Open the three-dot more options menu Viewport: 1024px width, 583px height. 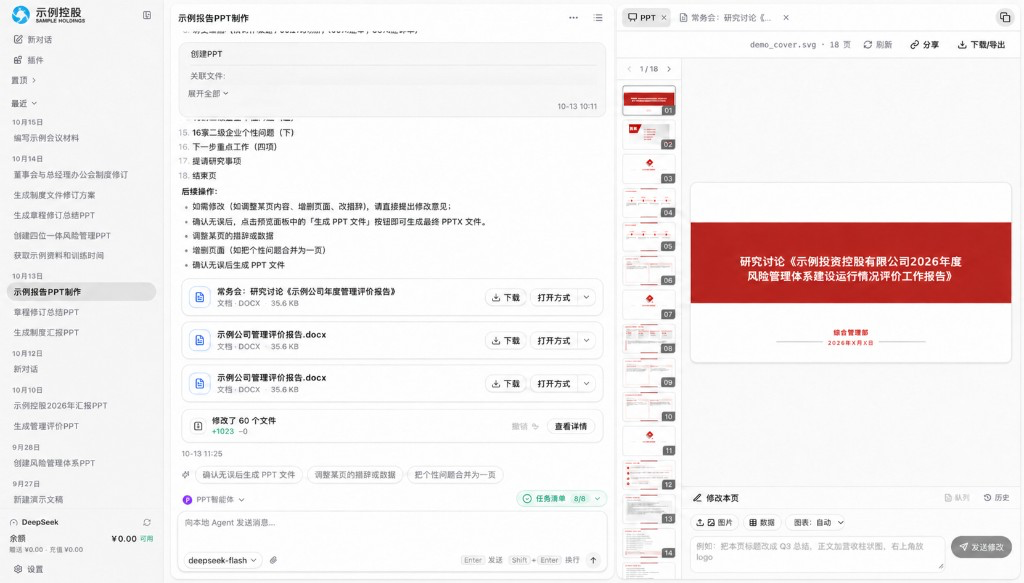(573, 18)
